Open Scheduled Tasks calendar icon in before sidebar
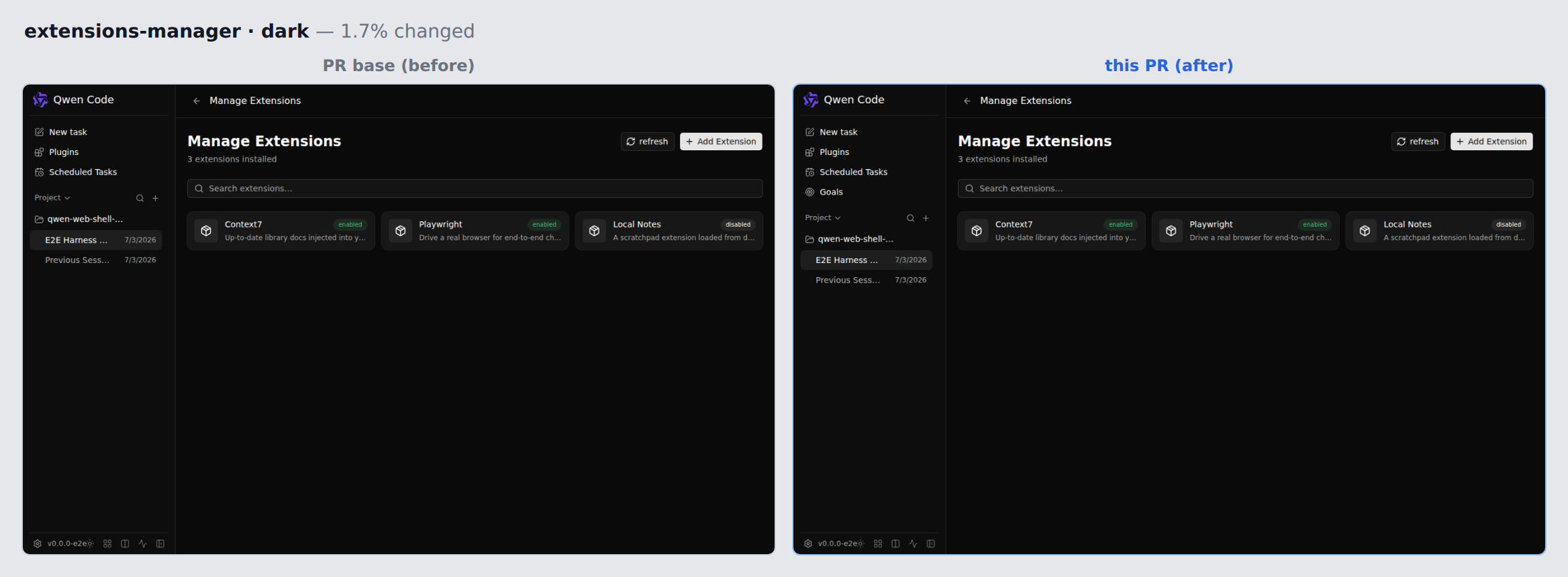The width and height of the screenshot is (1568, 577). point(40,172)
